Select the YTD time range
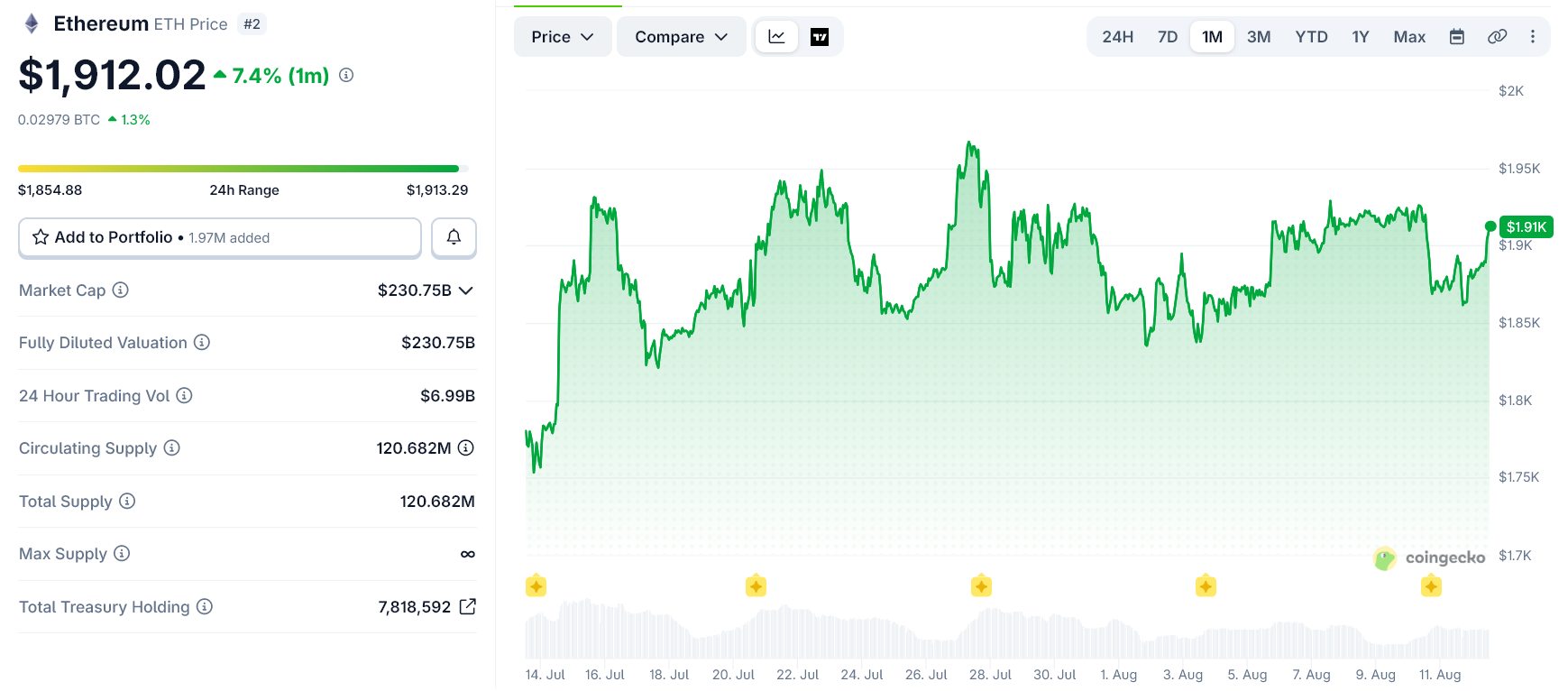Screen dimensions: 1568x691 (x=1312, y=37)
